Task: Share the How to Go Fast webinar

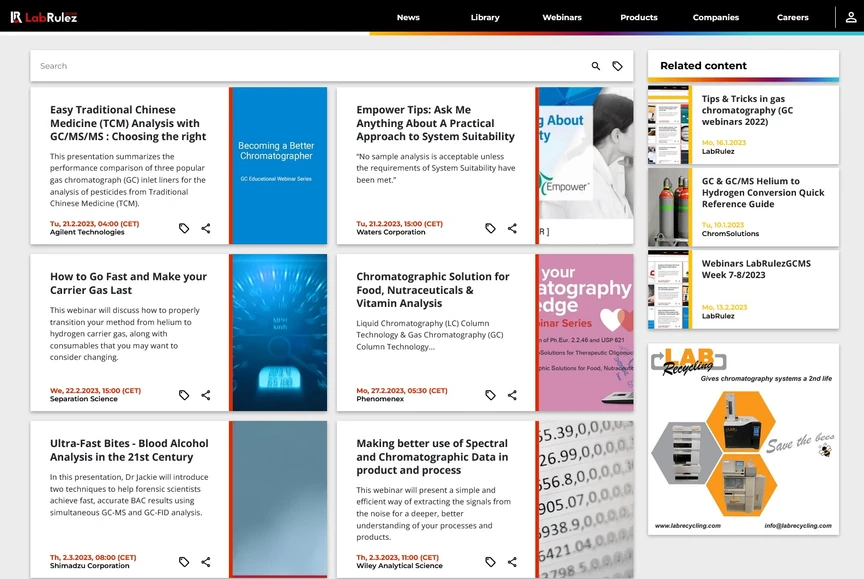Action: click(206, 395)
